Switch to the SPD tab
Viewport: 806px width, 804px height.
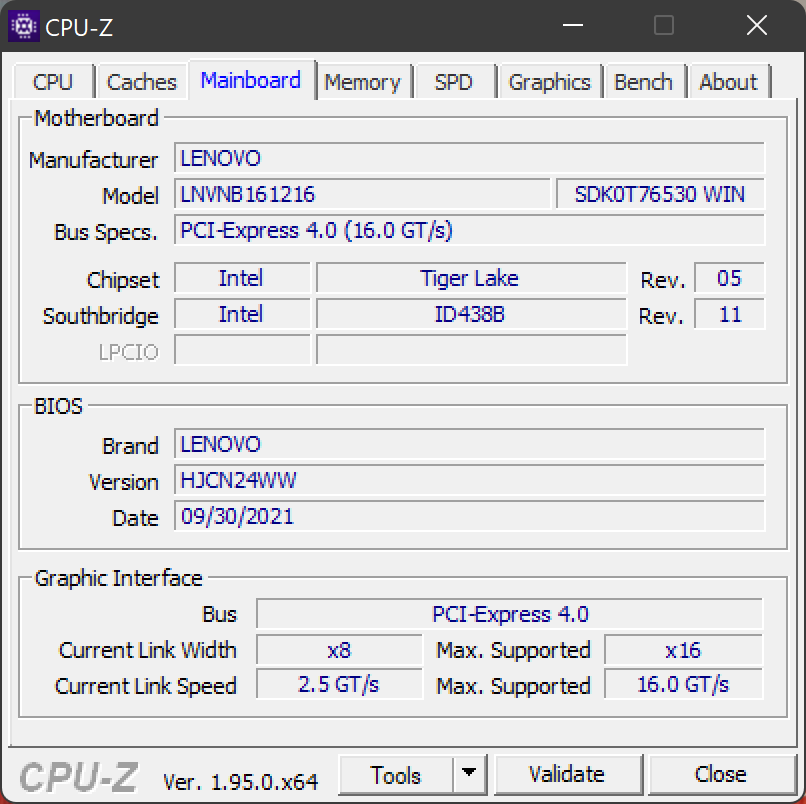(x=454, y=82)
